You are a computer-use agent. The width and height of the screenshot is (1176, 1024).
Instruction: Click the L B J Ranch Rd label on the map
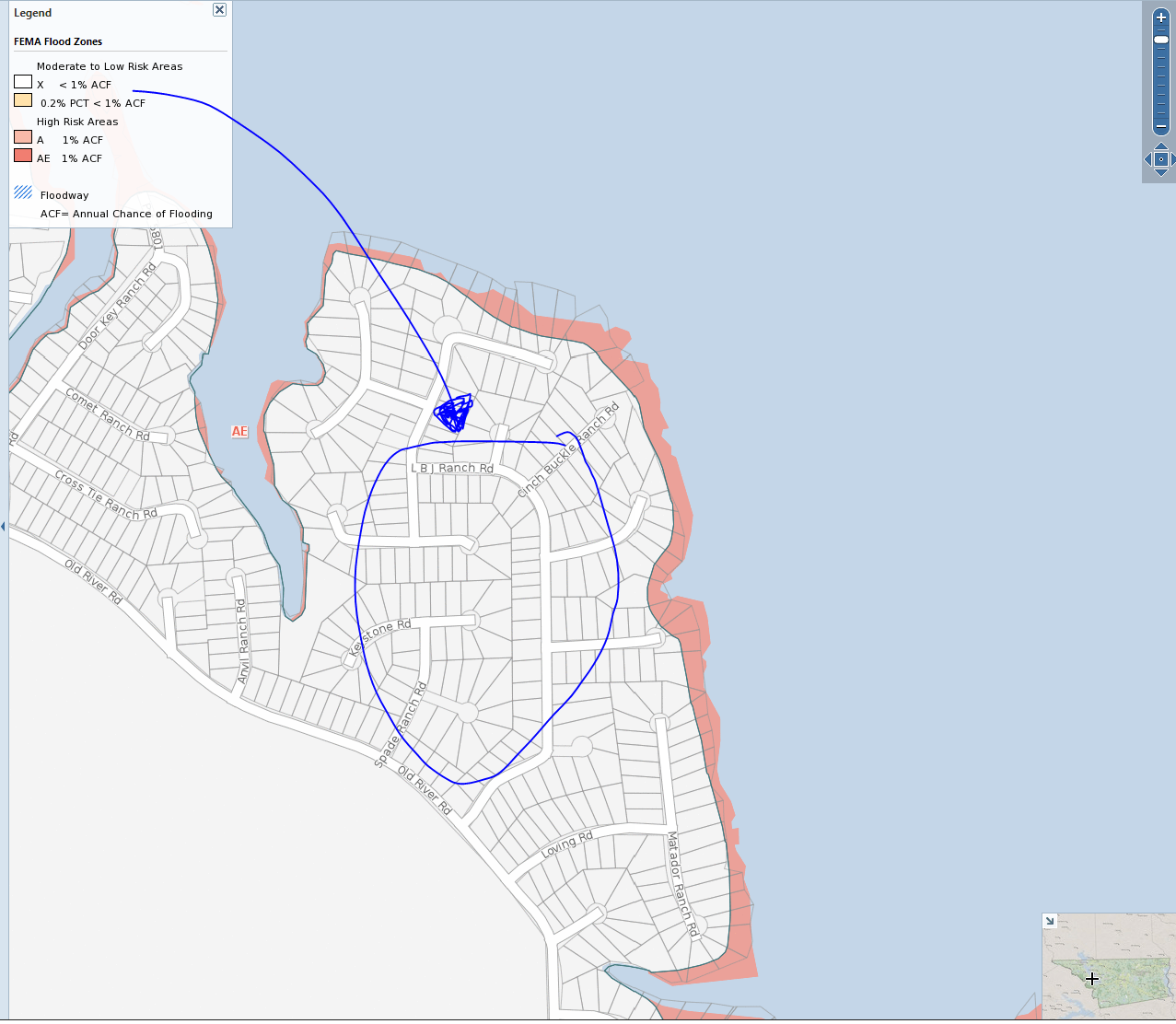453,468
